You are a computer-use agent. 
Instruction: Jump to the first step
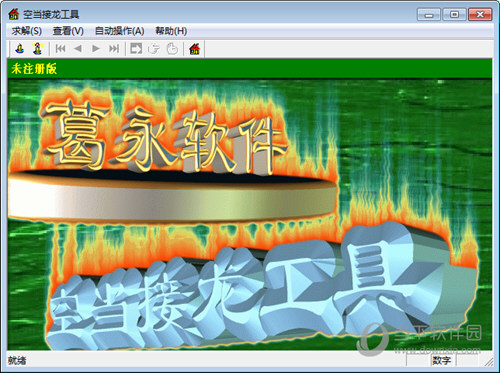tap(60, 49)
